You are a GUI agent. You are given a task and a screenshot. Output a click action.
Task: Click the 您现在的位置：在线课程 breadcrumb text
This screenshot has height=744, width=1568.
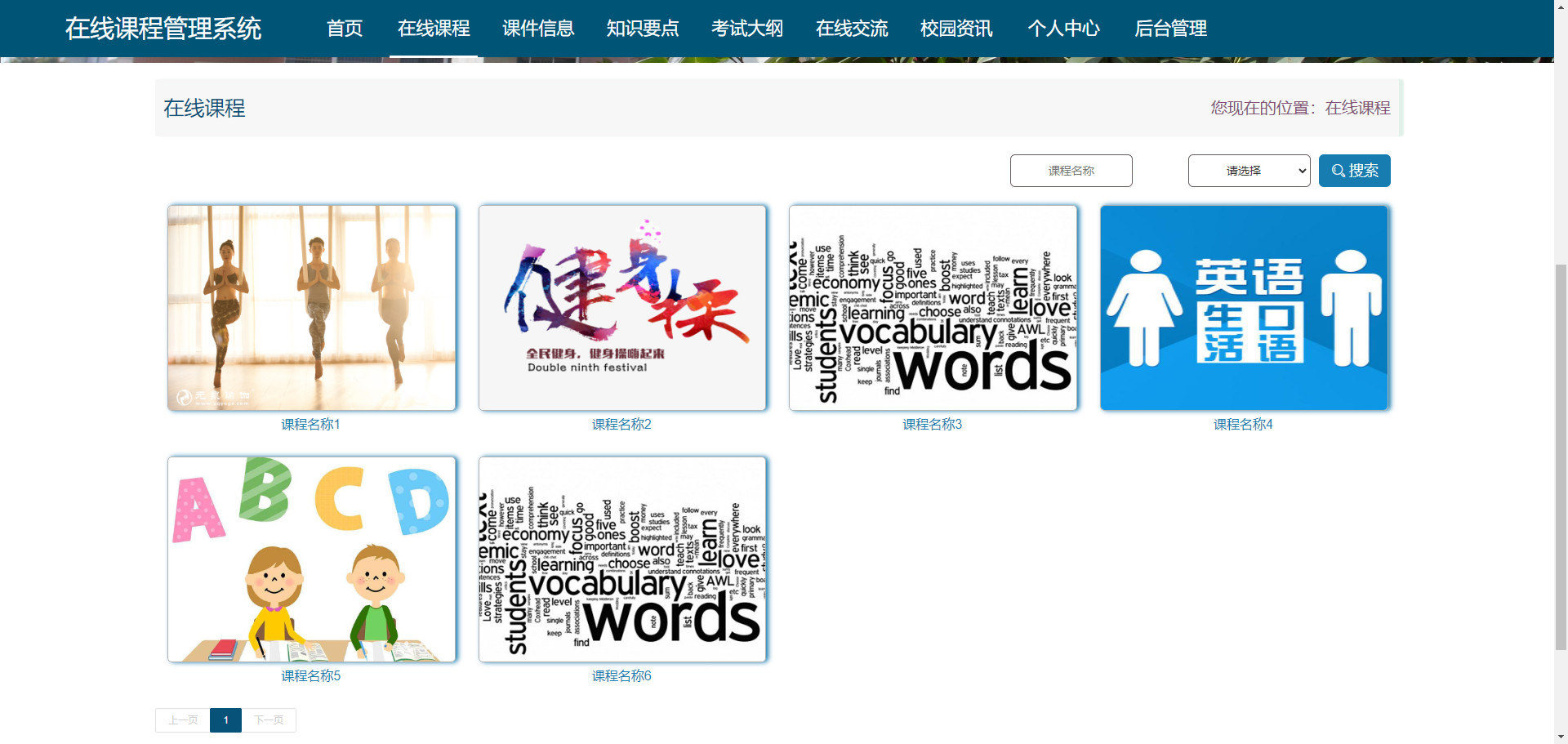pyautogui.click(x=1300, y=108)
